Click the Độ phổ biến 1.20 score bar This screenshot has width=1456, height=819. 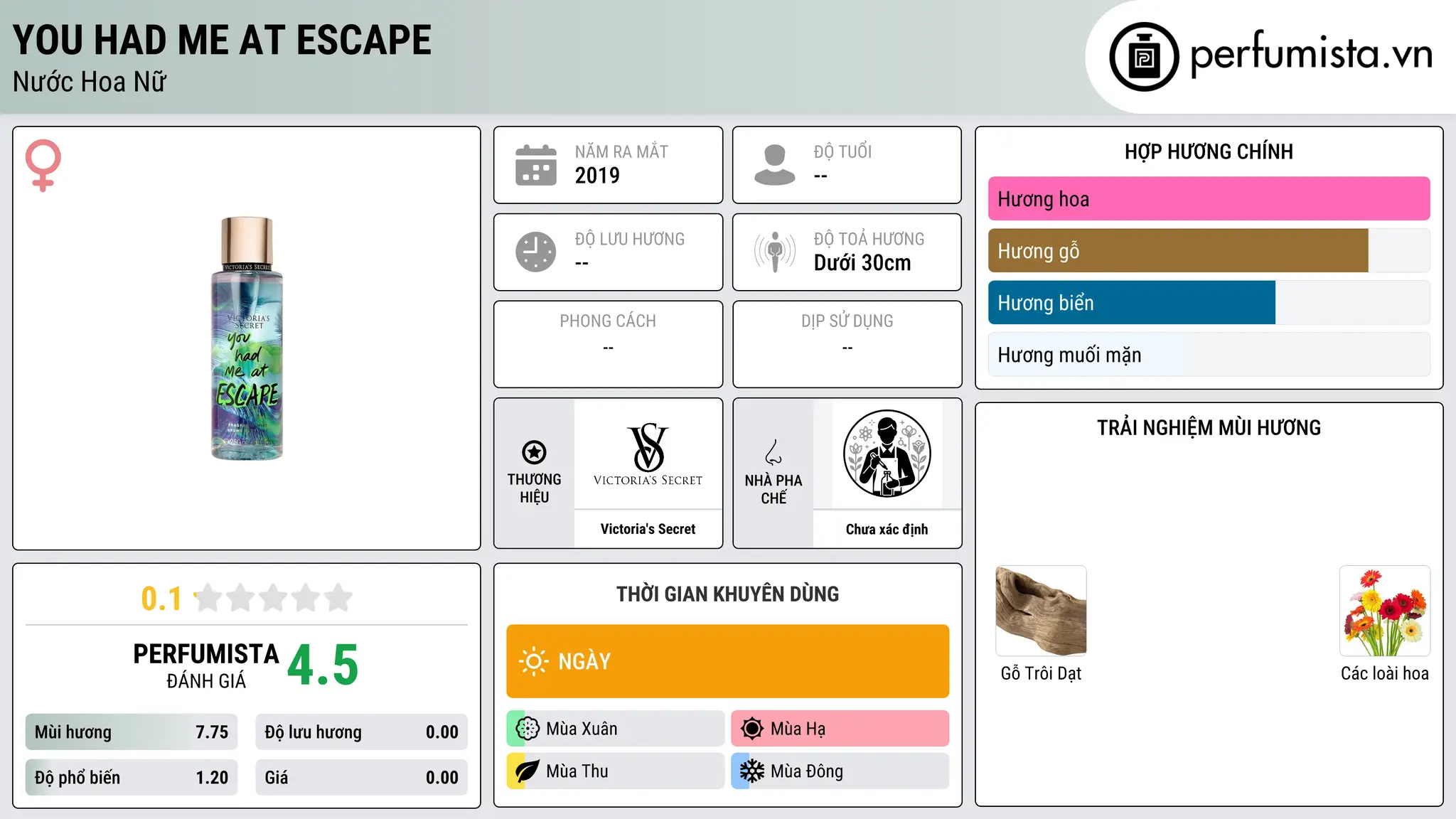pyautogui.click(x=132, y=778)
